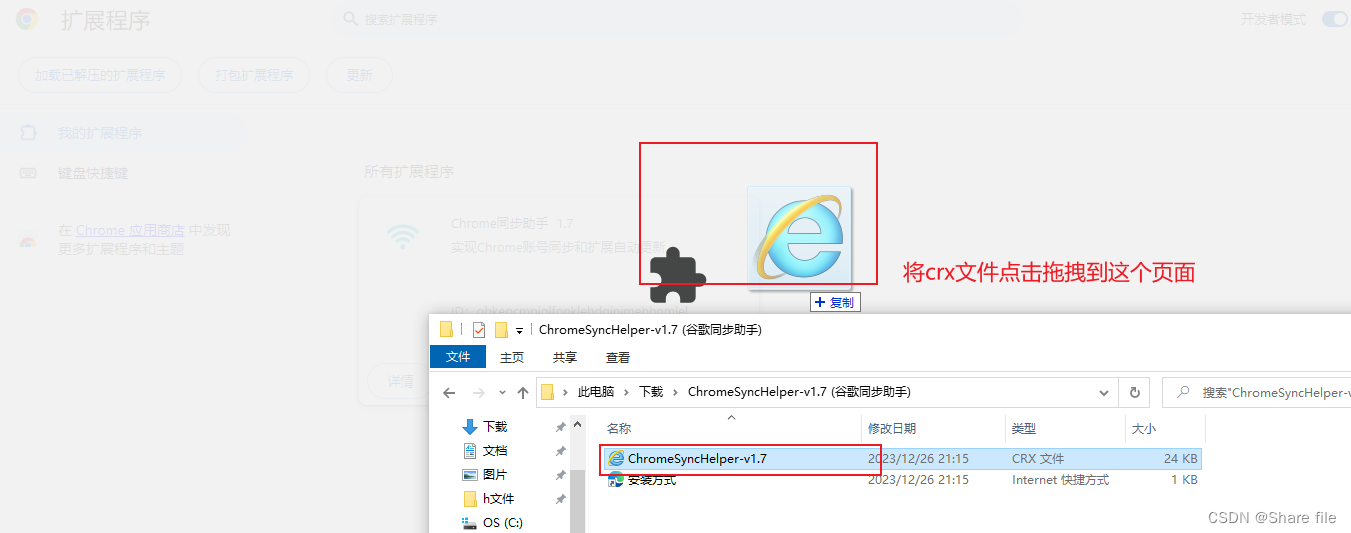Click folder icon in Explorer address bar

(x=547, y=393)
